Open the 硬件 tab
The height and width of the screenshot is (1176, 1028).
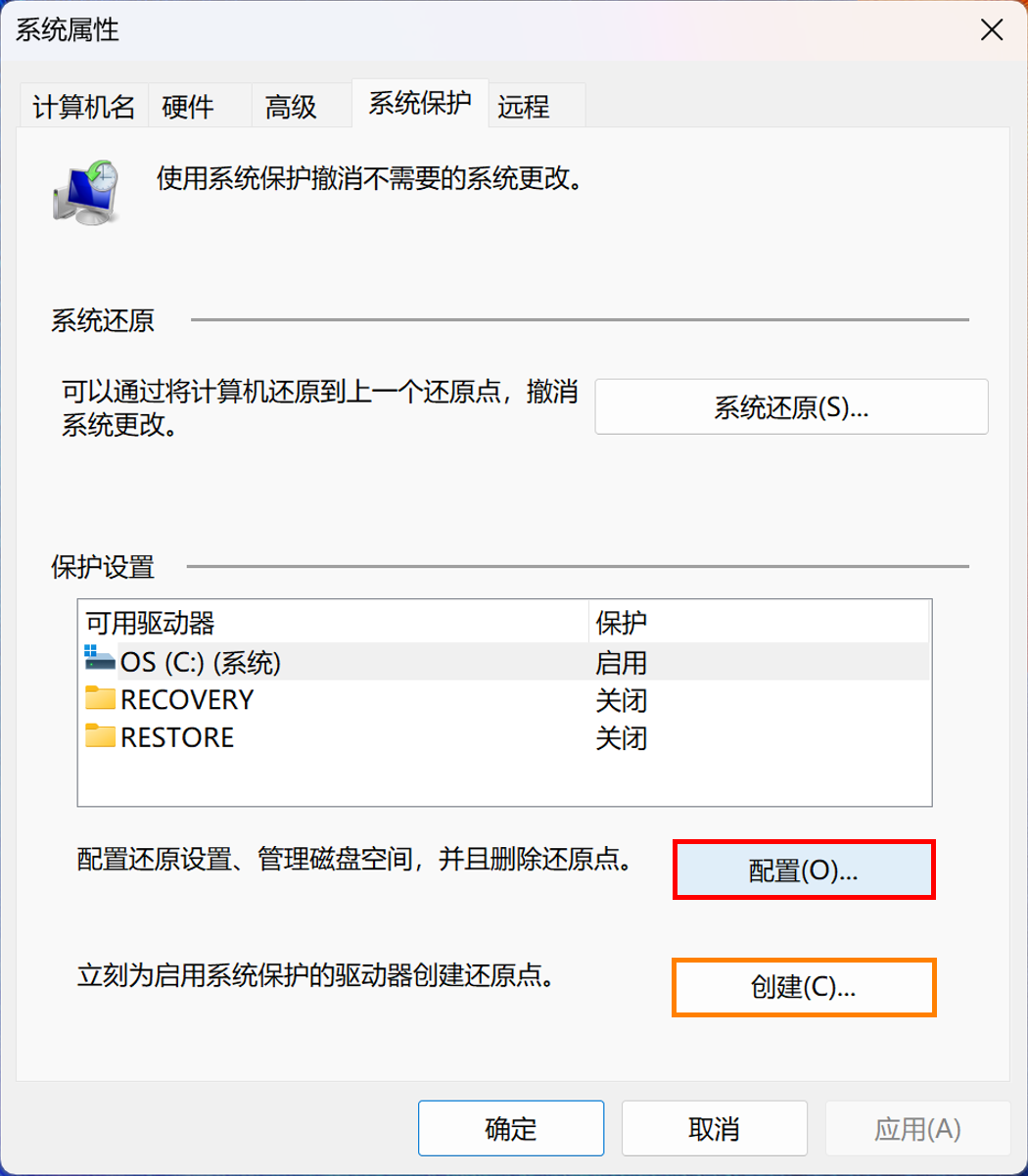[188, 107]
